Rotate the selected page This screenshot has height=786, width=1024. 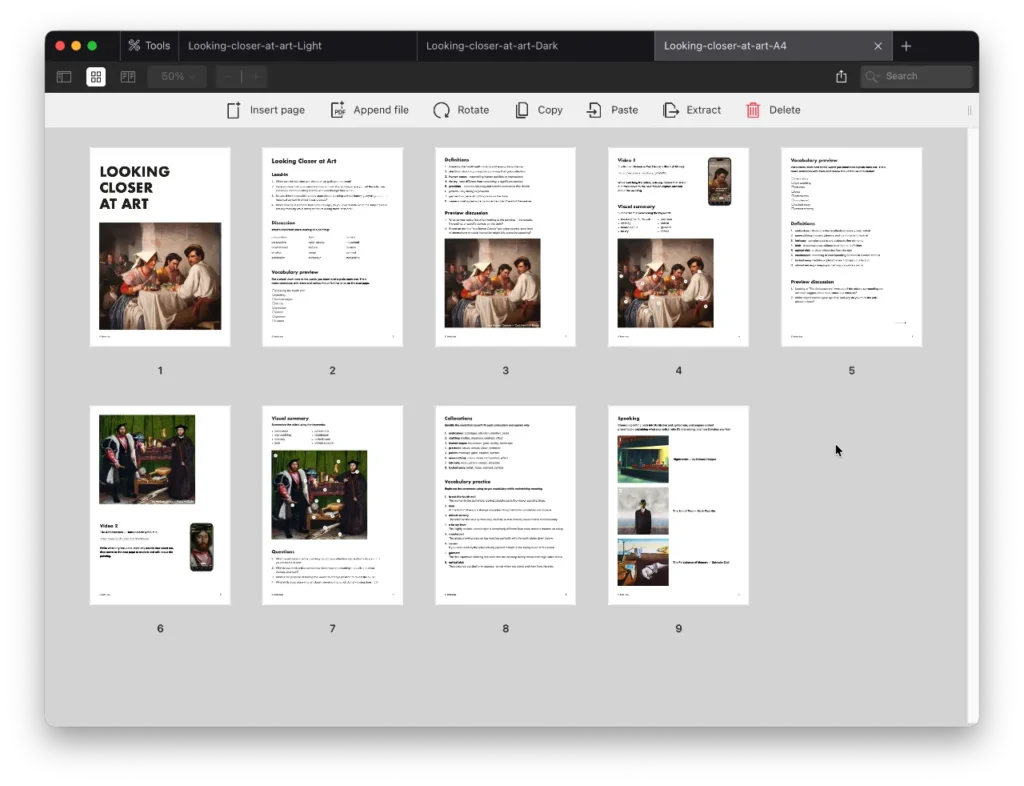(x=442, y=110)
